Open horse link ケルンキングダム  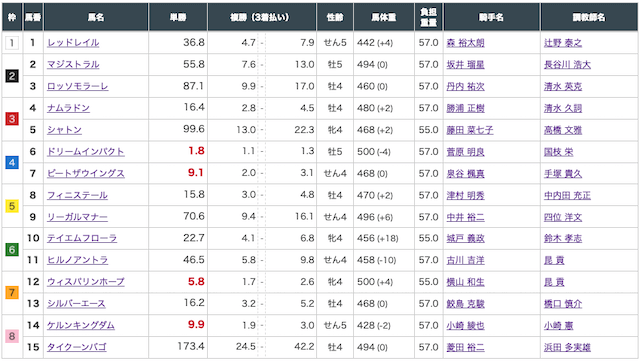point(80,325)
